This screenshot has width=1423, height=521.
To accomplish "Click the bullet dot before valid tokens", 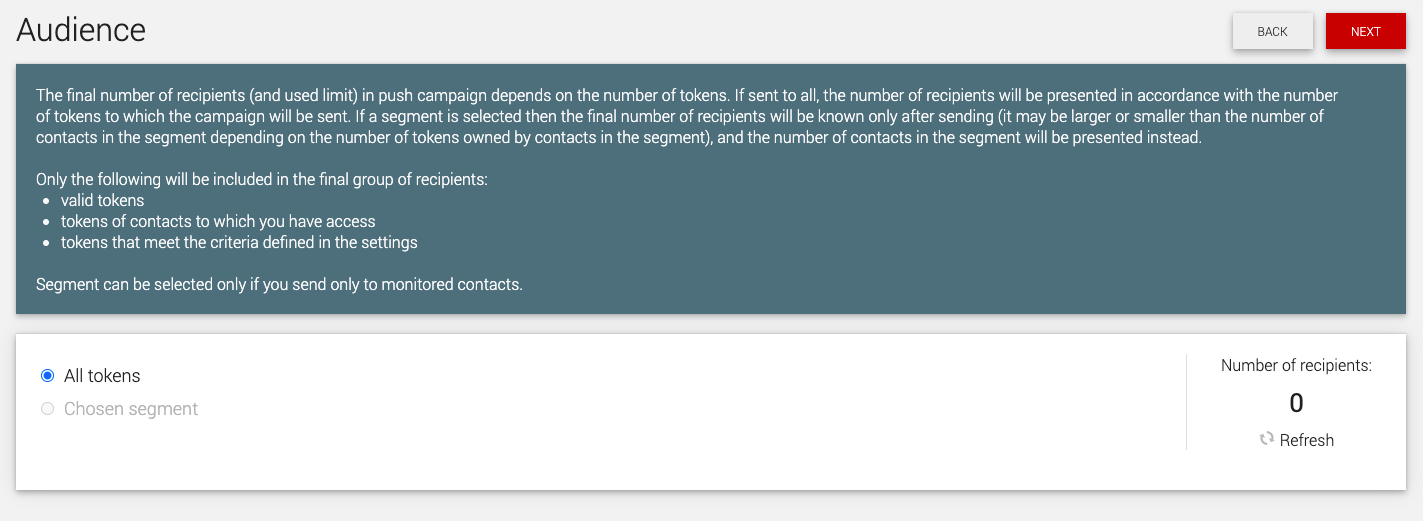I will (x=47, y=201).
